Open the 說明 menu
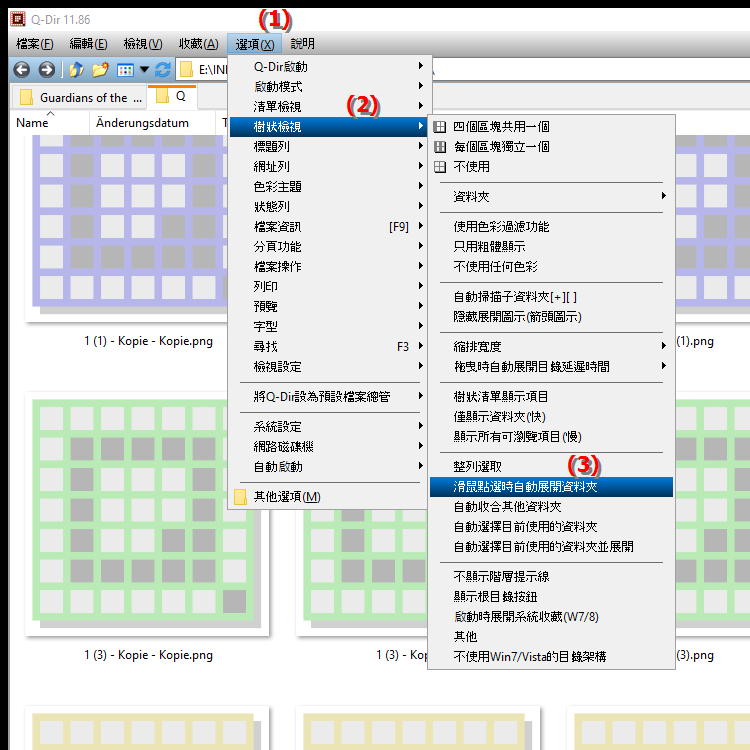 pos(303,44)
